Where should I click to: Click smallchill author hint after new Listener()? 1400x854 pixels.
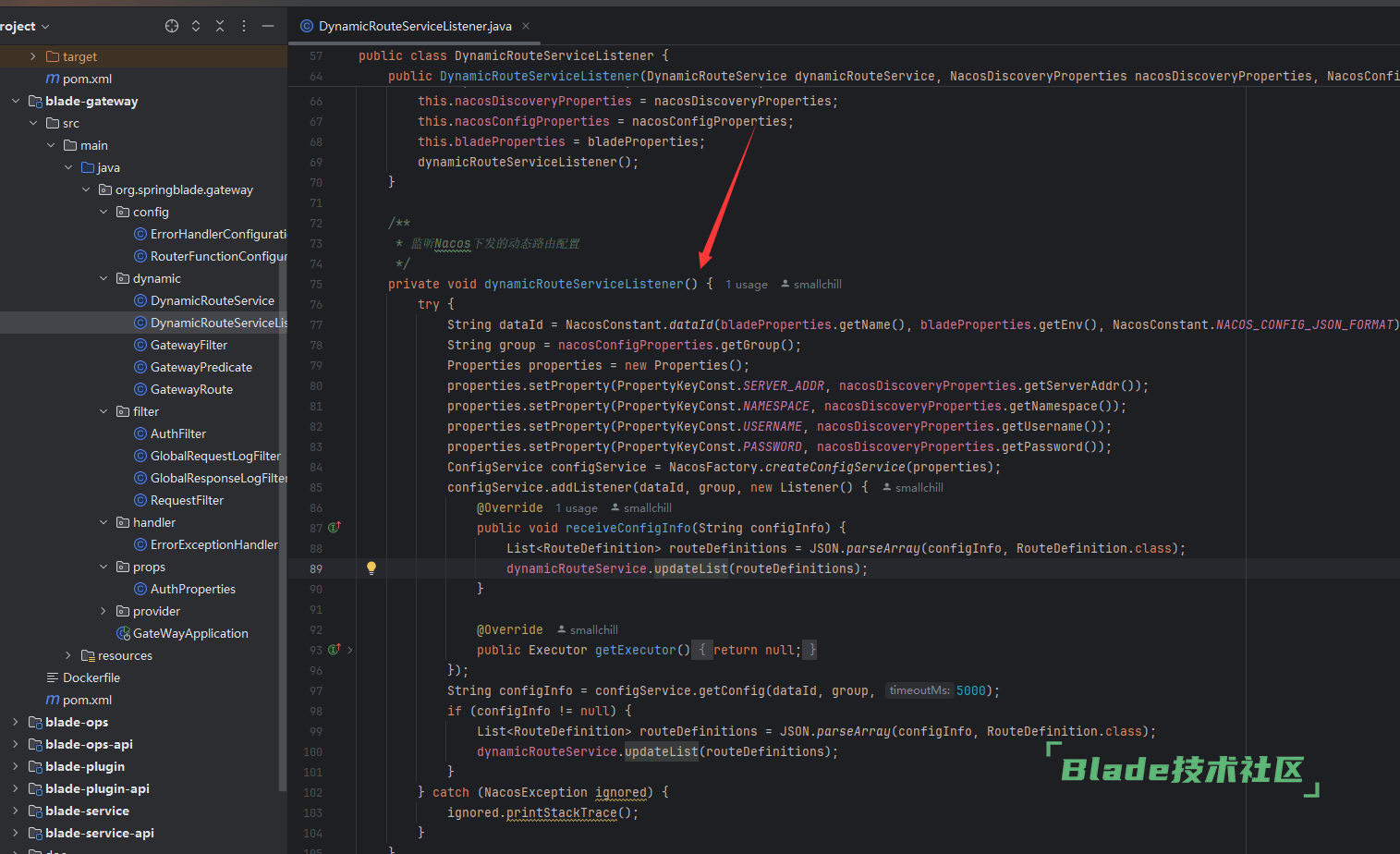[x=913, y=488]
